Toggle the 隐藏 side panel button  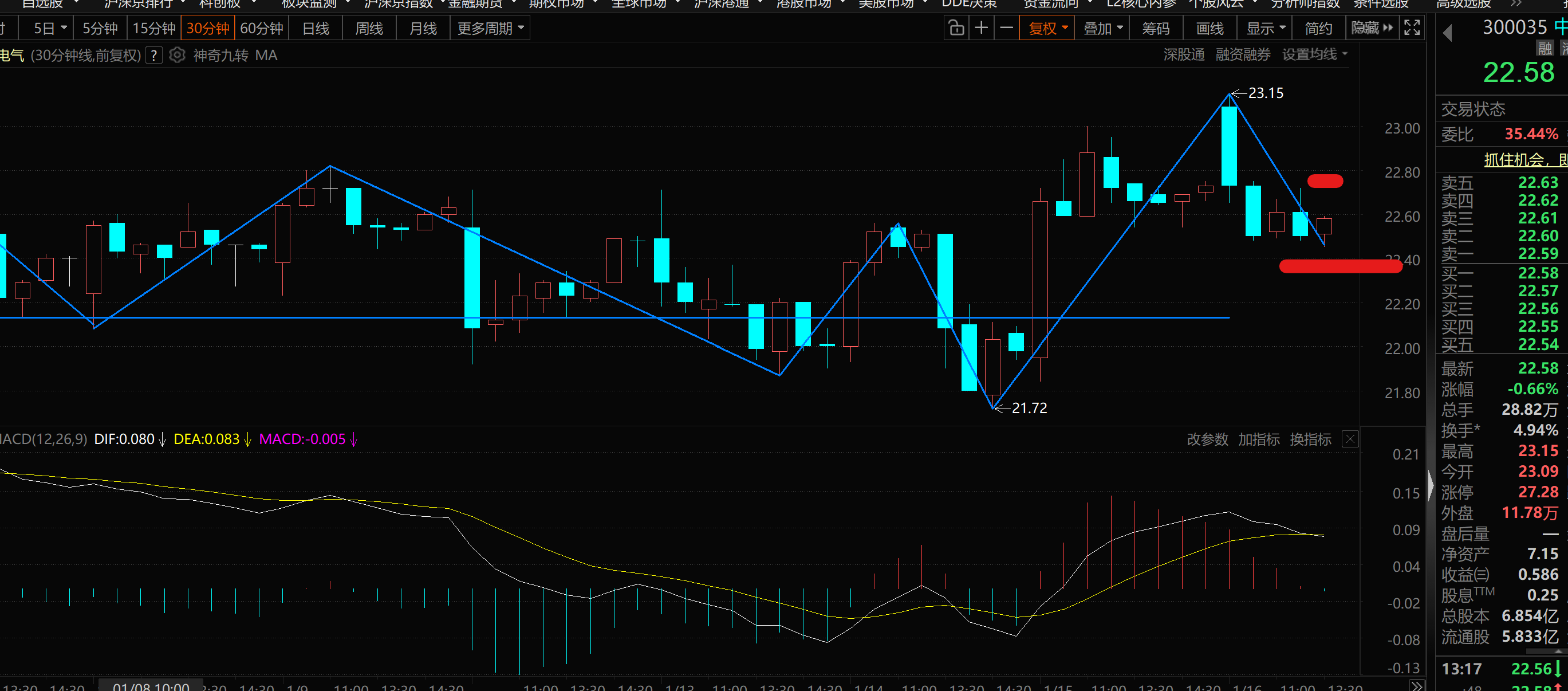pyautogui.click(x=1372, y=29)
